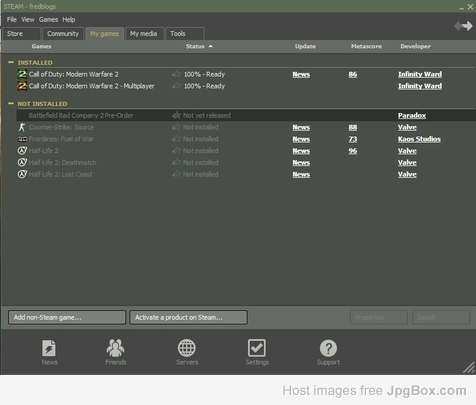Click the Modern Warfare 2 game icon
The width and height of the screenshot is (476, 405).
pos(22,74)
